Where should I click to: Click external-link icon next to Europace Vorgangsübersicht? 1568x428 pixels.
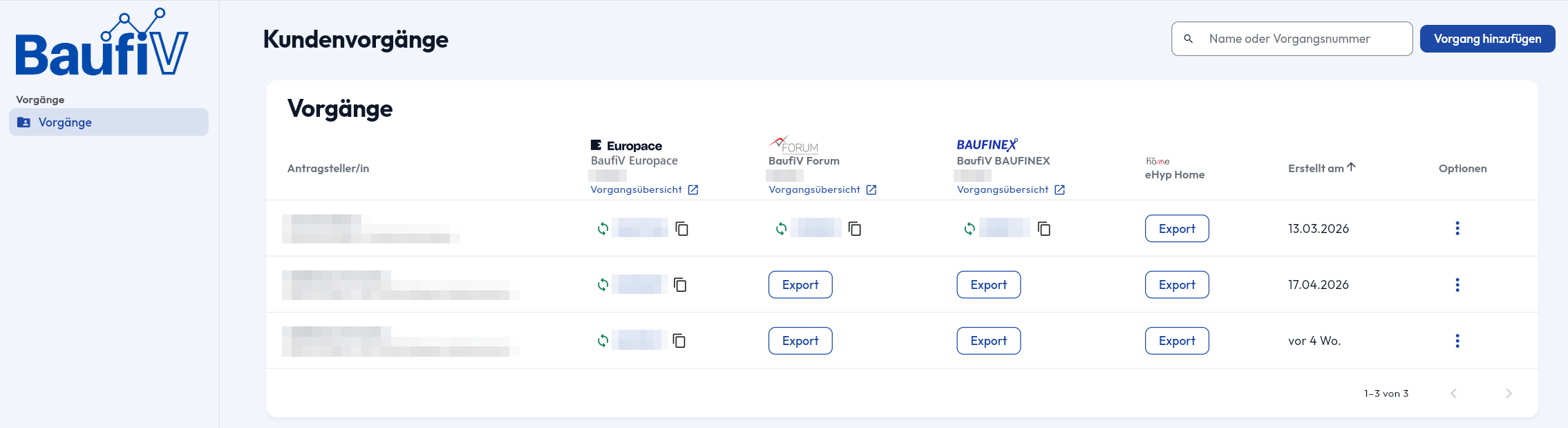693,189
